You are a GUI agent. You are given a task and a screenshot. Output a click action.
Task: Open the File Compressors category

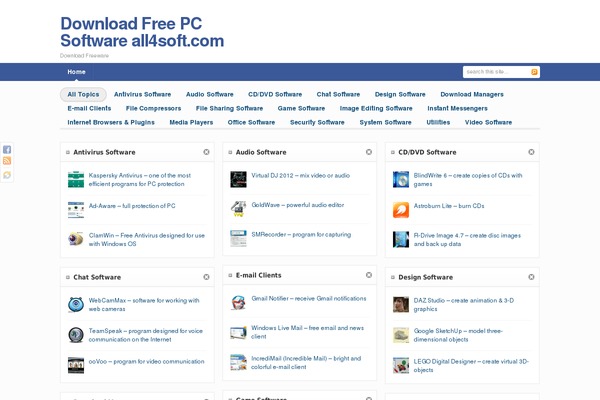coord(153,108)
